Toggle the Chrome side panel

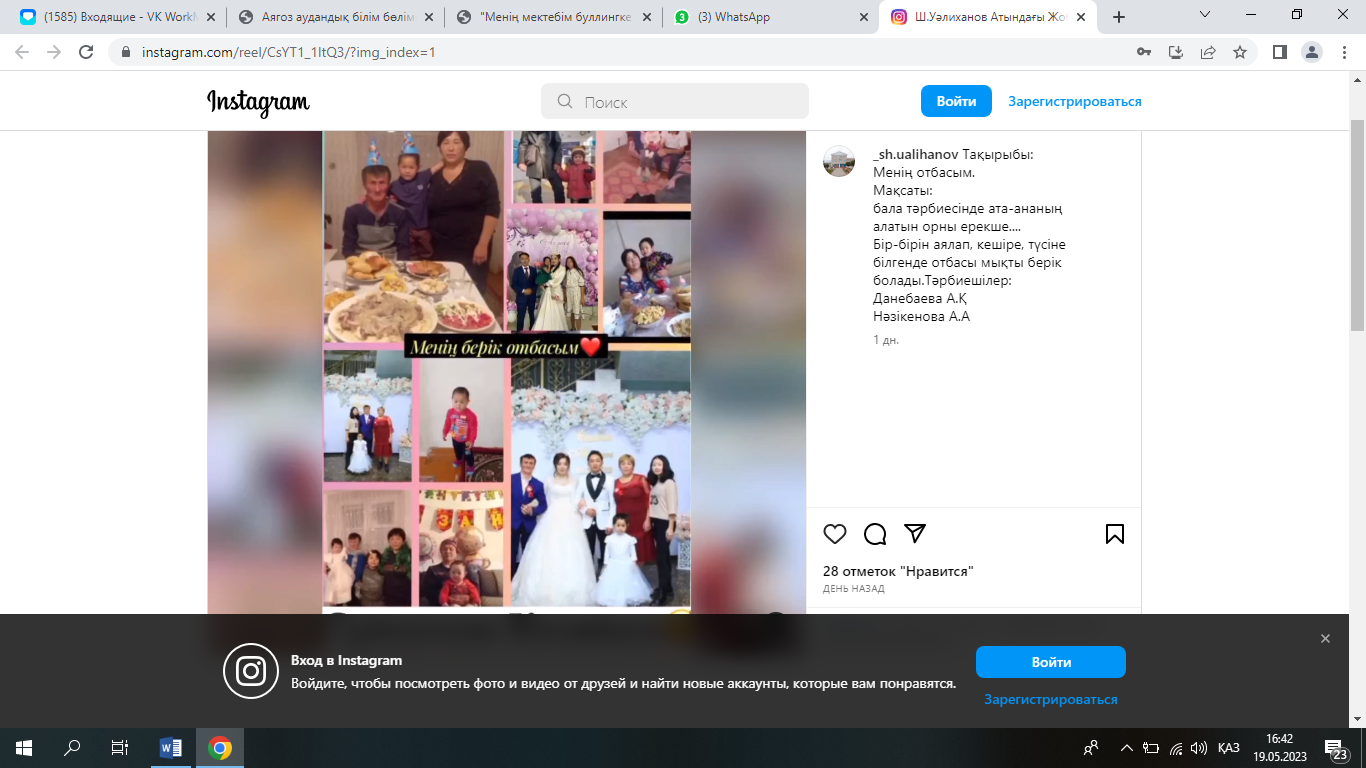coord(1279,52)
